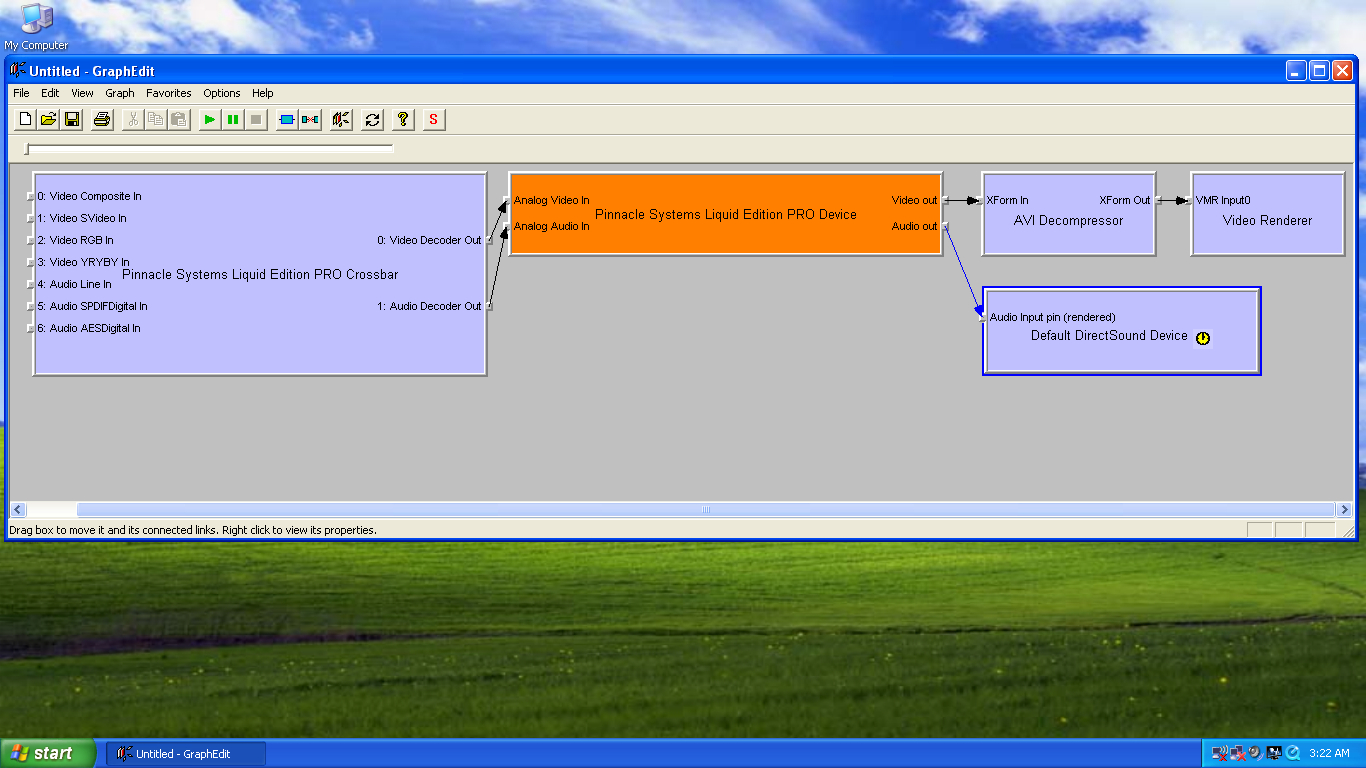The height and width of the screenshot is (768, 1366).
Task: Click the yellow question mark Help icon
Action: (x=403, y=119)
